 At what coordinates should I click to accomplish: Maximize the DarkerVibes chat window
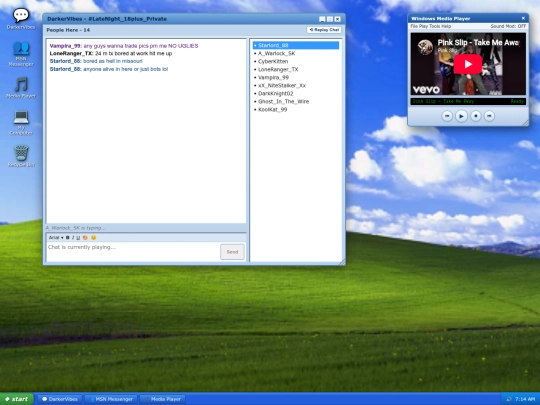[x=330, y=19]
